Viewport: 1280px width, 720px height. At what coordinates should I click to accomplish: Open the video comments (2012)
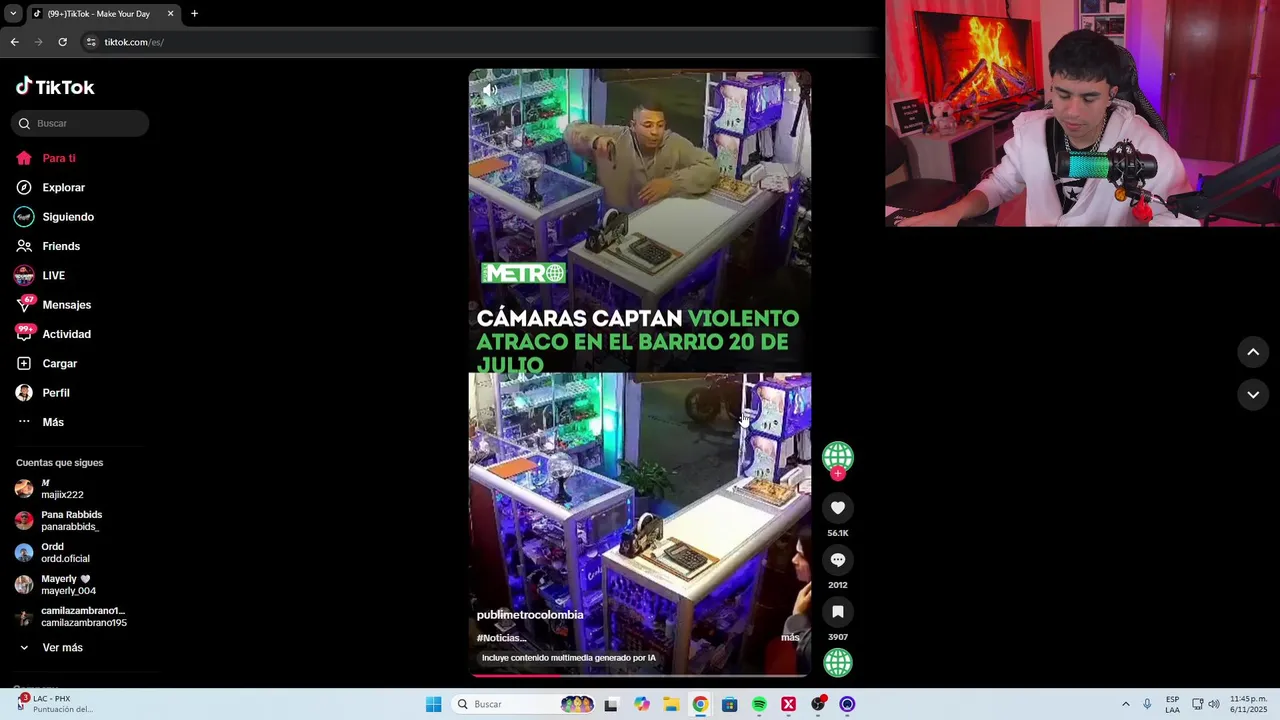[838, 560]
